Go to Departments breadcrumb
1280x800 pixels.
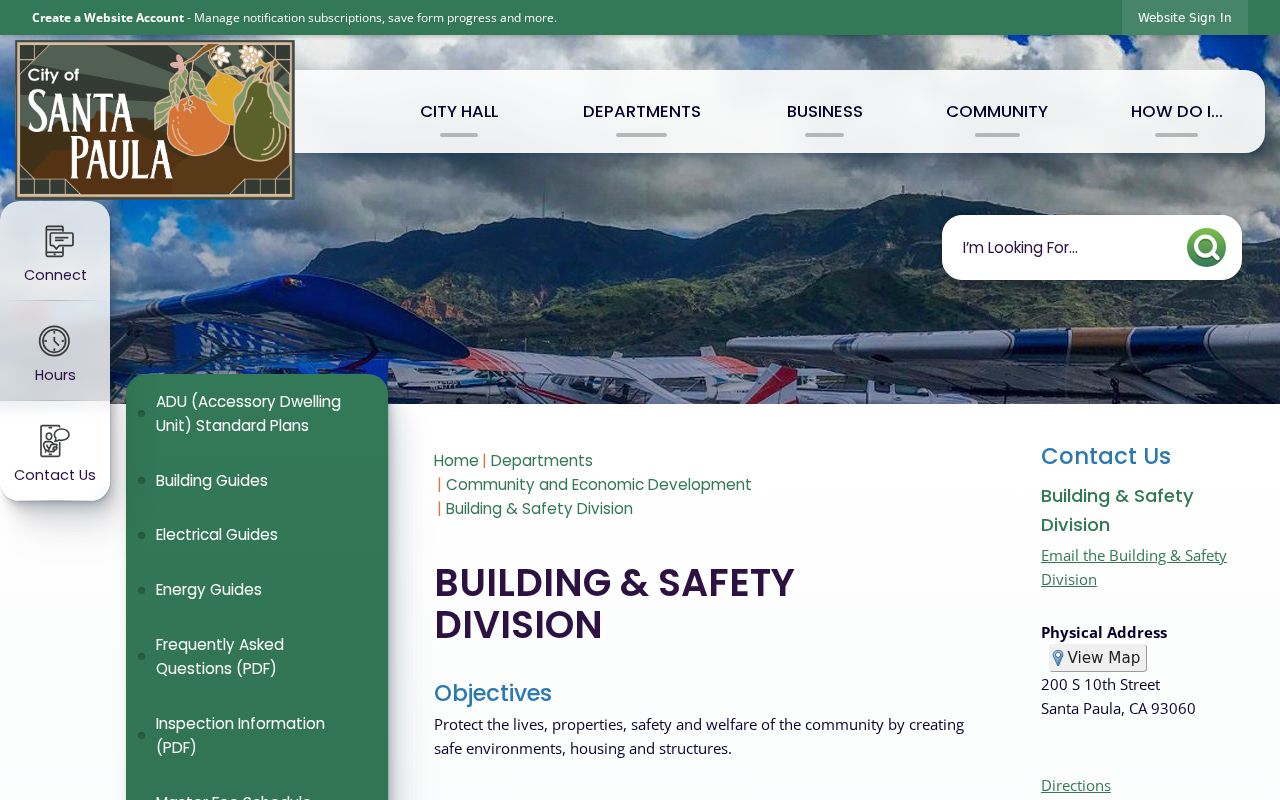pyautogui.click(x=541, y=461)
